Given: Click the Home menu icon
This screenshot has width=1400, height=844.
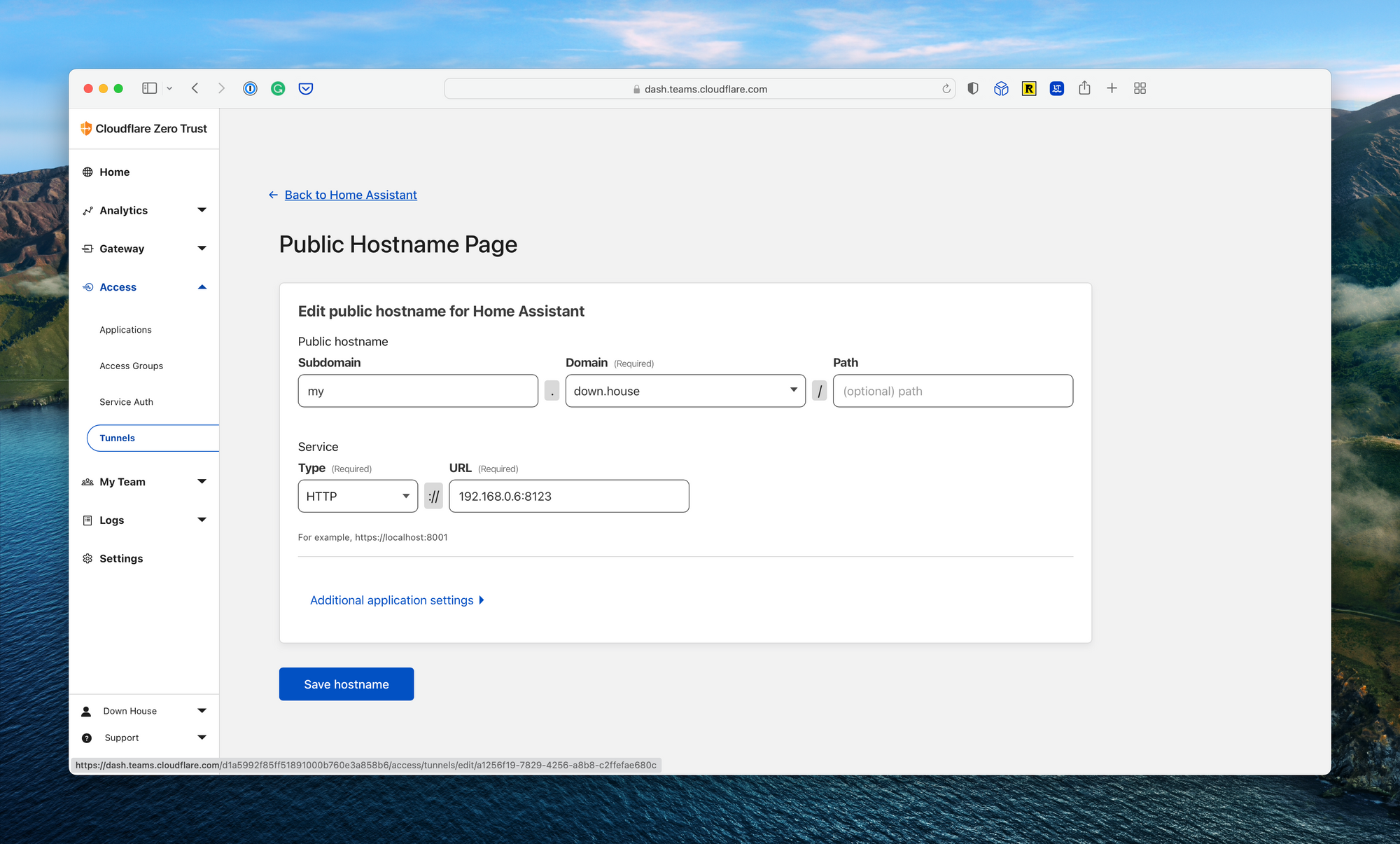Looking at the screenshot, I should pyautogui.click(x=88, y=171).
